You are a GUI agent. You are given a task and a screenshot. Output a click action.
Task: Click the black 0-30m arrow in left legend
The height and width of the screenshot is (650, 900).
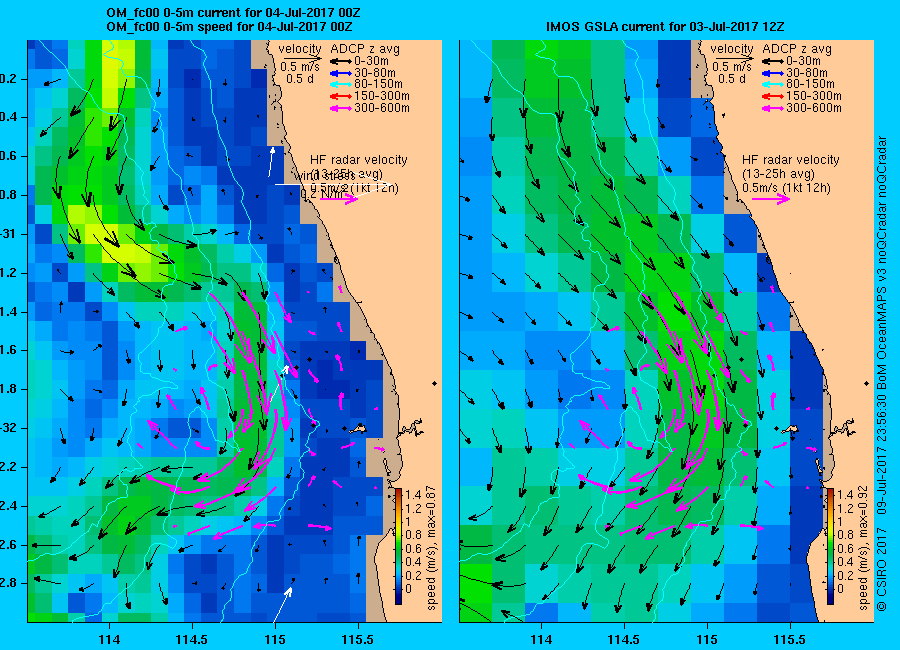click(x=341, y=61)
